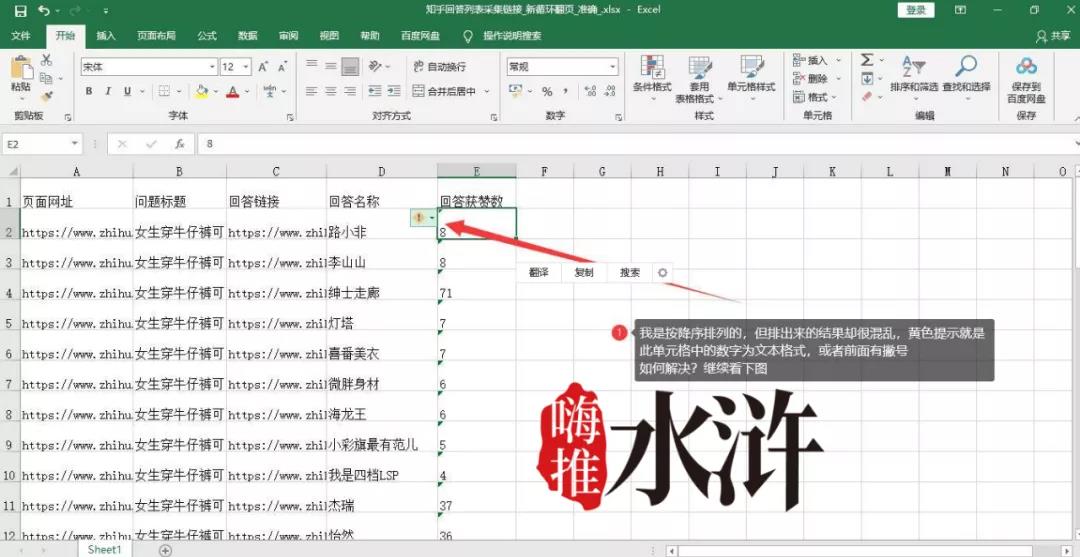Click the 翻译 translate popup button

pyautogui.click(x=539, y=273)
